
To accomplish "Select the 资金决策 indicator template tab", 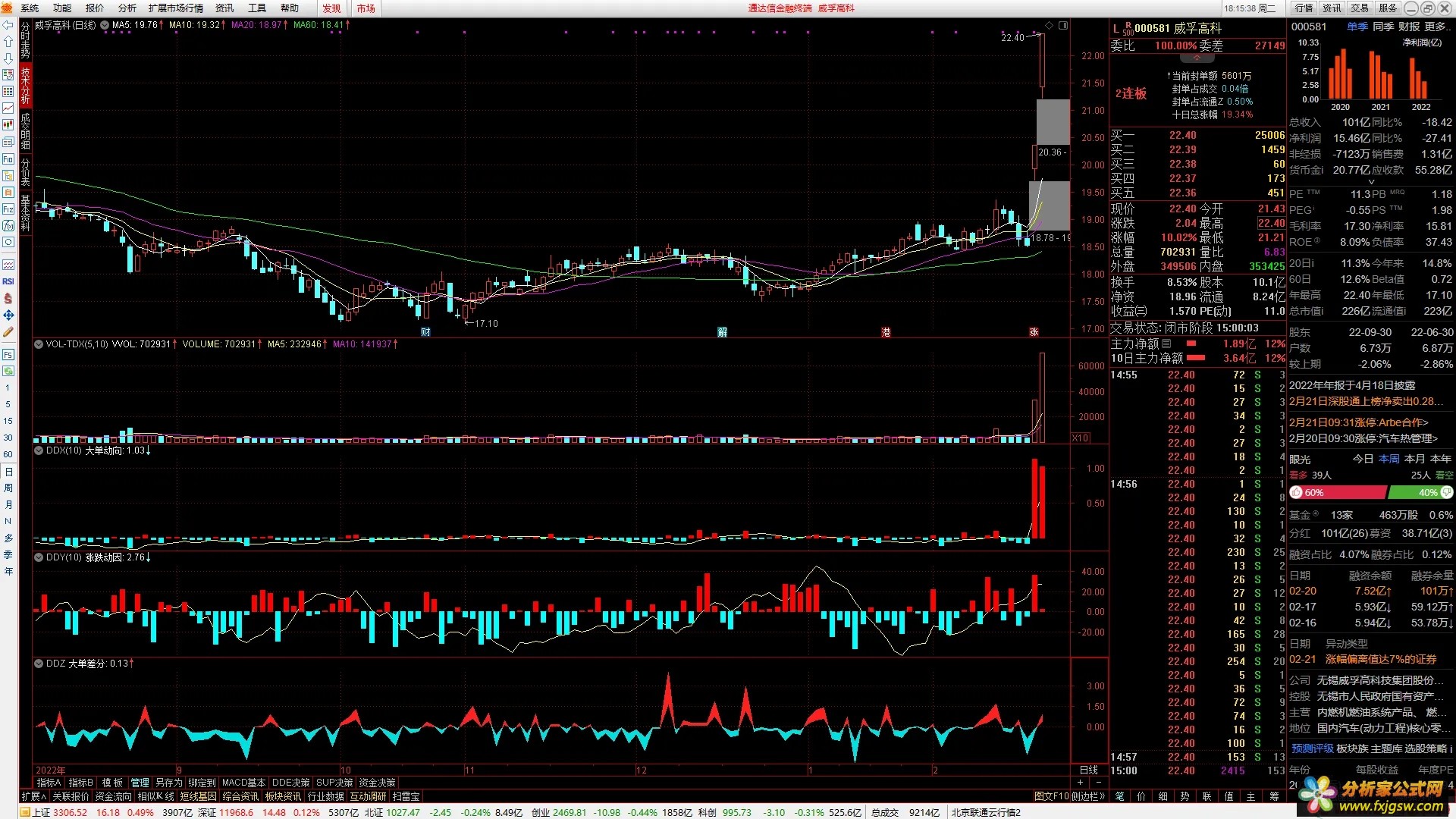I will 377,783.
